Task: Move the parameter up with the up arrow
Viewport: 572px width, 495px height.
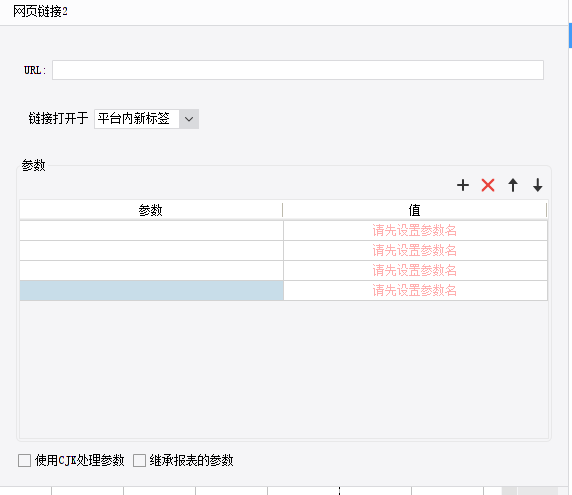Action: [x=513, y=185]
